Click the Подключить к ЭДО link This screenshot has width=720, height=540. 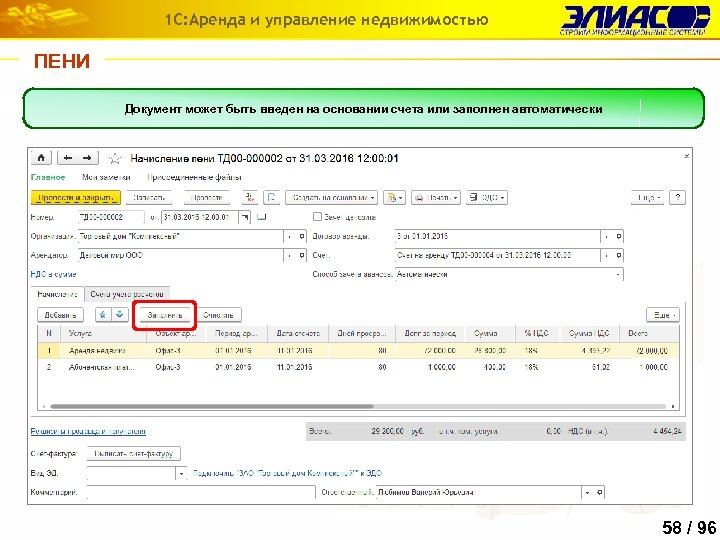tap(287, 473)
